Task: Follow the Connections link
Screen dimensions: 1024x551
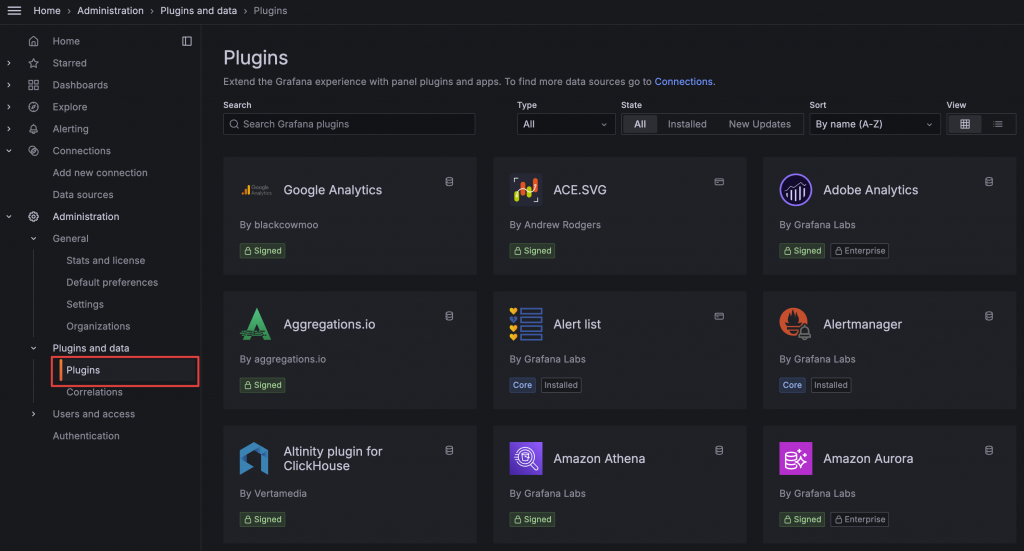Action: pos(684,82)
